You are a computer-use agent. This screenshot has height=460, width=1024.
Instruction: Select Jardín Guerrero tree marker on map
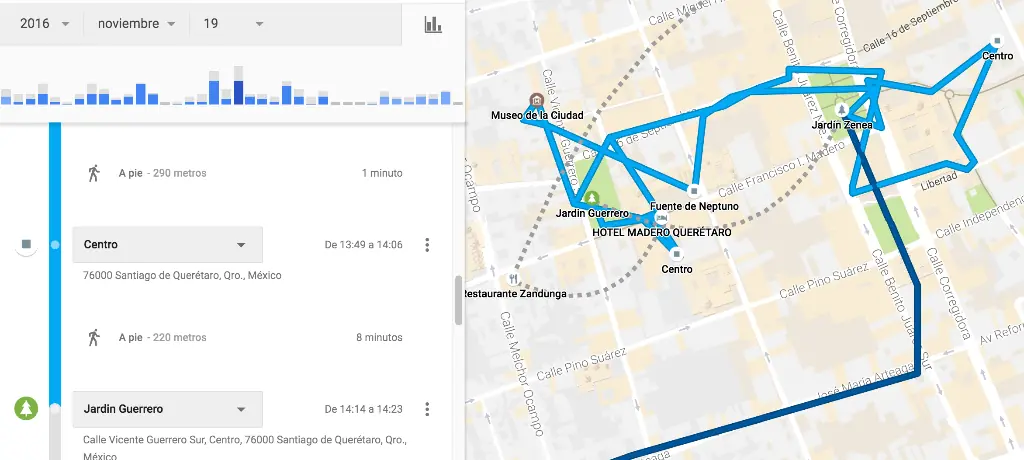click(592, 197)
